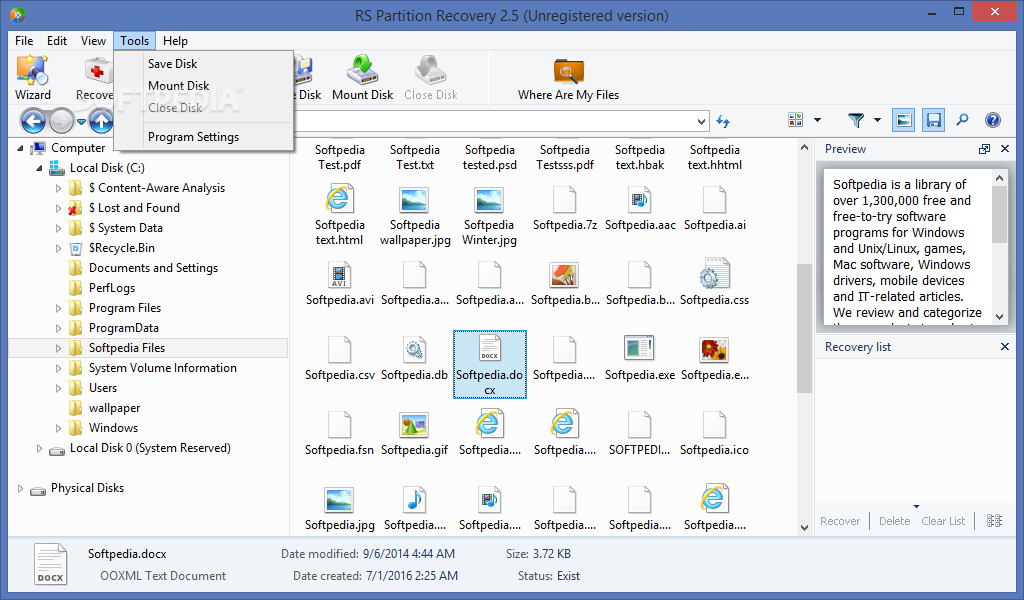This screenshot has height=600, width=1024.
Task: Select the wallpaper folder in tree
Action: (x=114, y=408)
